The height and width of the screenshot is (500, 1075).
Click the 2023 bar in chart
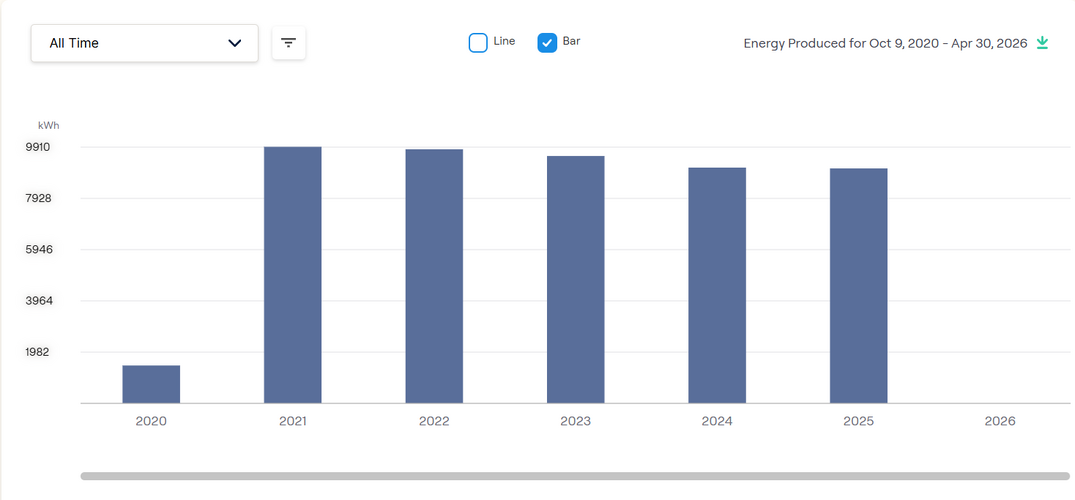coord(575,280)
